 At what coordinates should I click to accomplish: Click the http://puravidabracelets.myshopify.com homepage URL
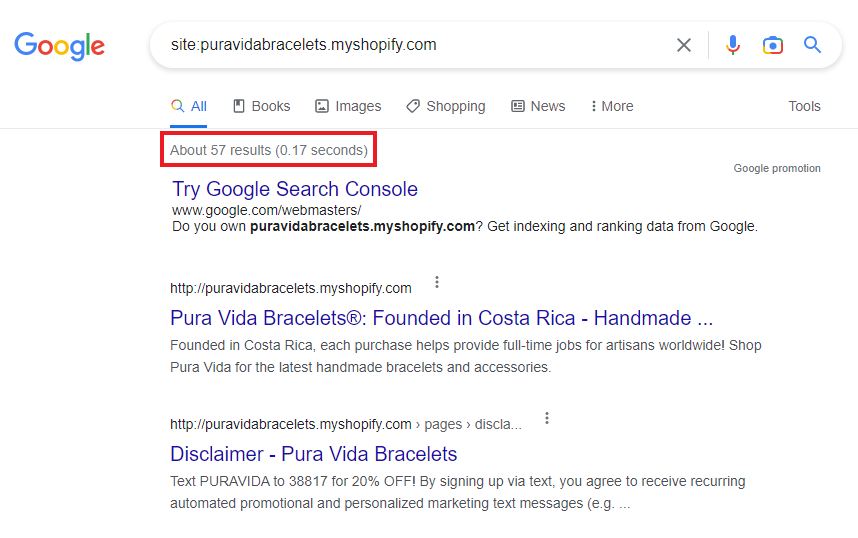click(x=291, y=288)
